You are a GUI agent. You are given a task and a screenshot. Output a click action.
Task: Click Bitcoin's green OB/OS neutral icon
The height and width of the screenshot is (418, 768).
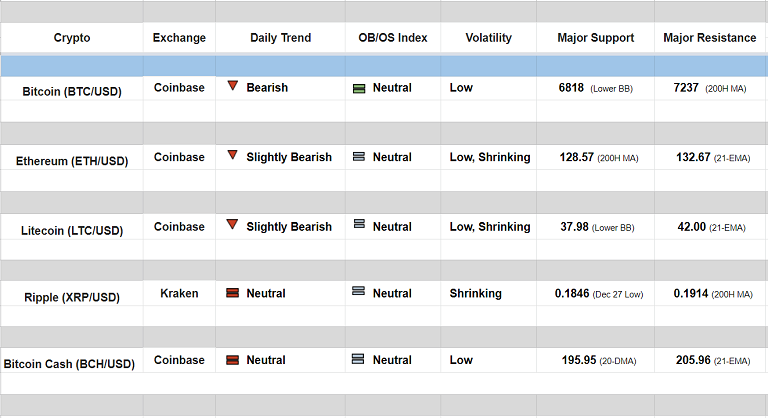pyautogui.click(x=359, y=88)
